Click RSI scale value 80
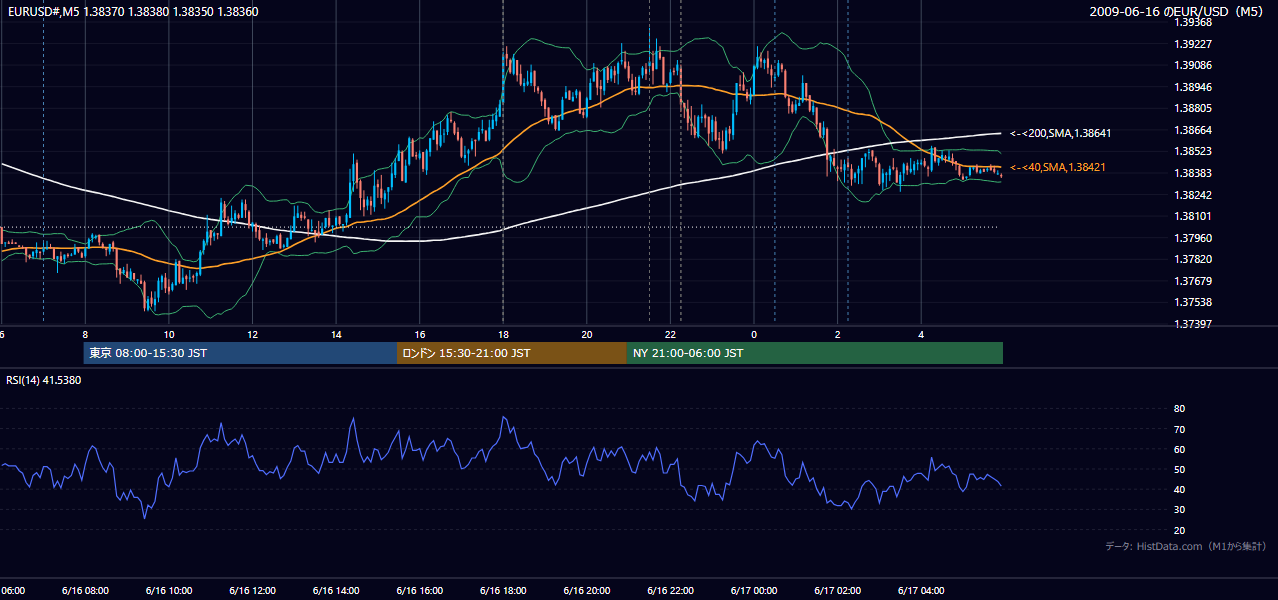Viewport: 1278px width, 600px height. point(1179,409)
